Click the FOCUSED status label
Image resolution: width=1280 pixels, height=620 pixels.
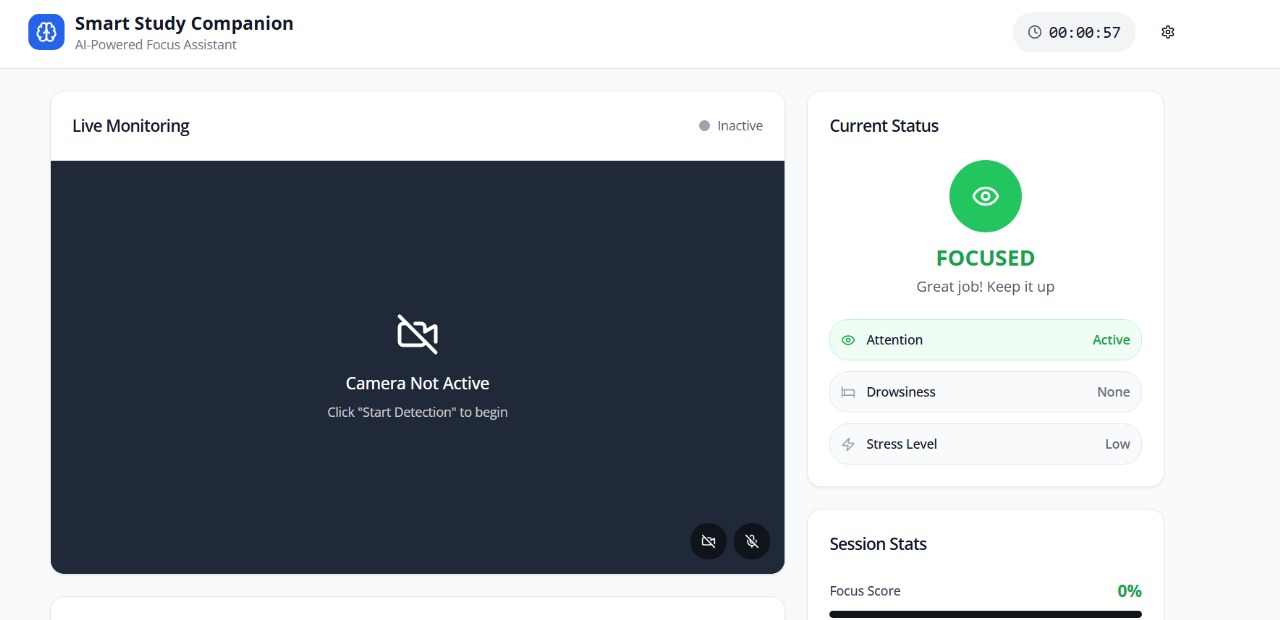985,258
